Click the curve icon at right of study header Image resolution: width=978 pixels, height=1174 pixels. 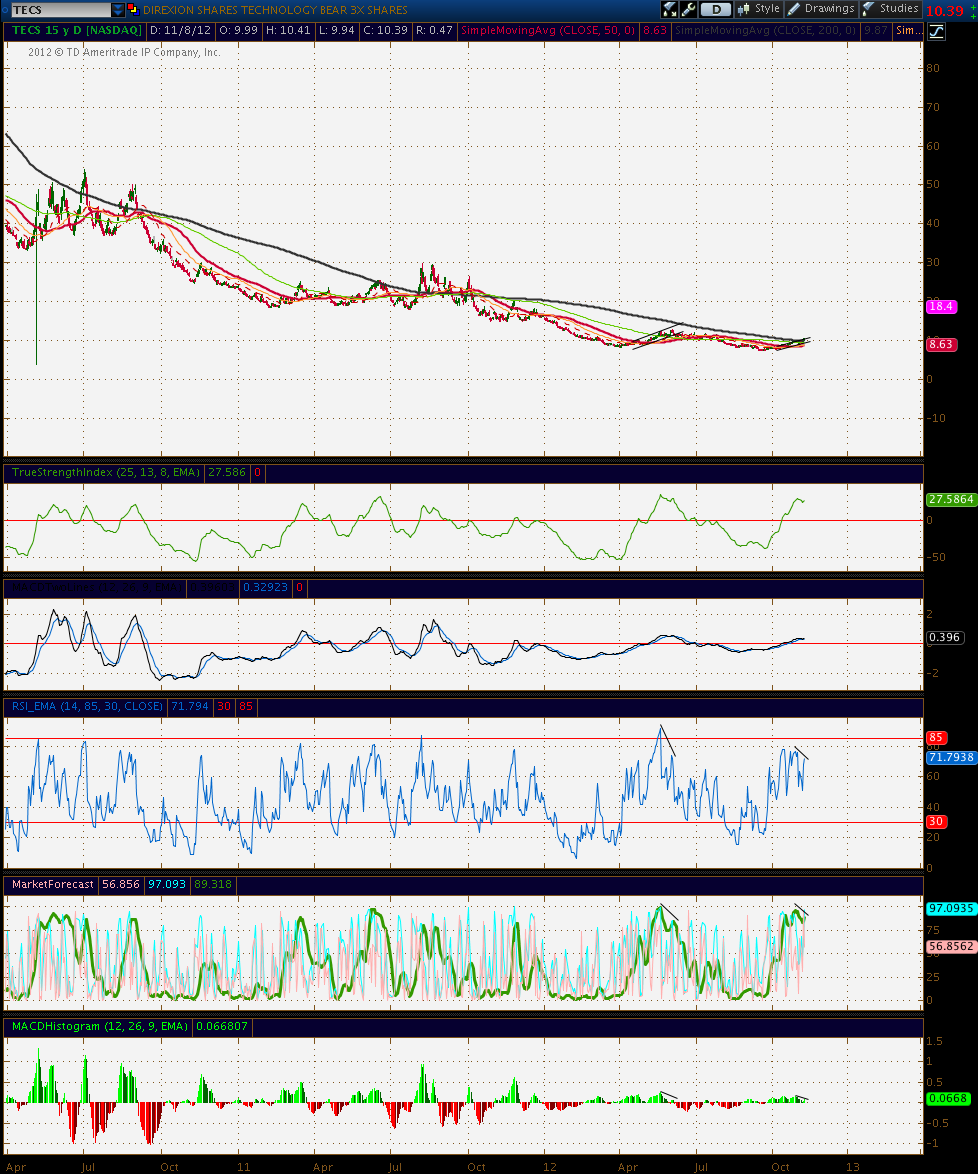(936, 31)
